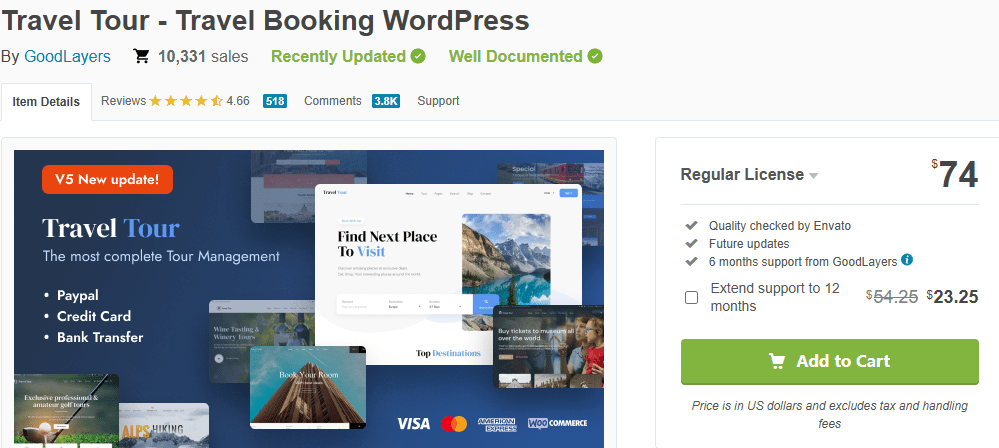Click the Bank Transfer bullet text in preview

pos(100,337)
